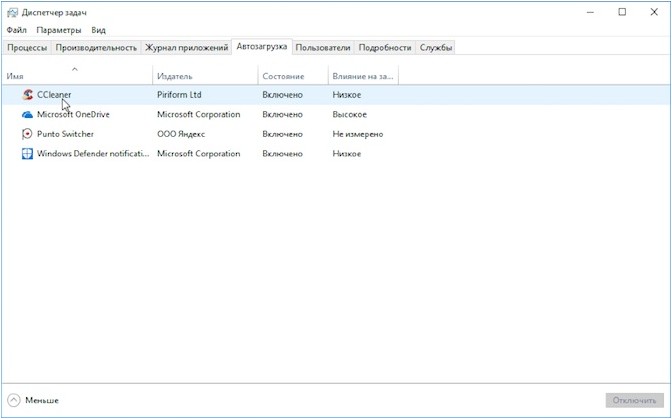The image size is (672, 419).
Task: Click Microsoft Corporation in Windows Defender row
Action: (x=198, y=154)
